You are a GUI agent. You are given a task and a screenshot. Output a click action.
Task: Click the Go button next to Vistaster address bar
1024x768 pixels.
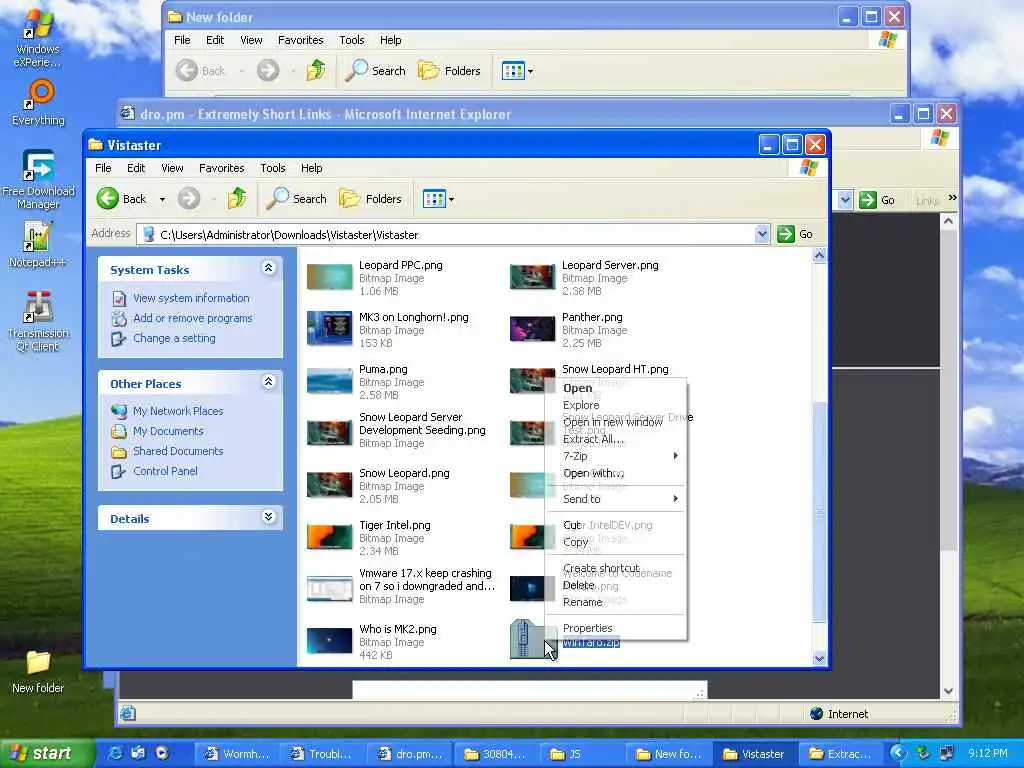795,234
